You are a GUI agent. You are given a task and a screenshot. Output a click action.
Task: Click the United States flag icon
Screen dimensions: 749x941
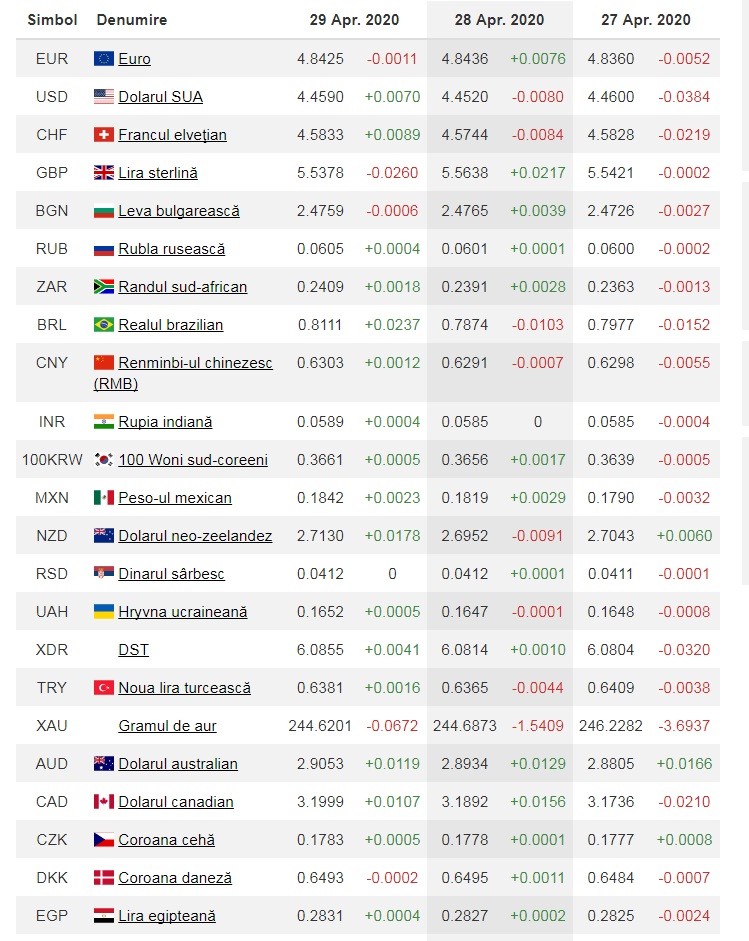pos(104,97)
